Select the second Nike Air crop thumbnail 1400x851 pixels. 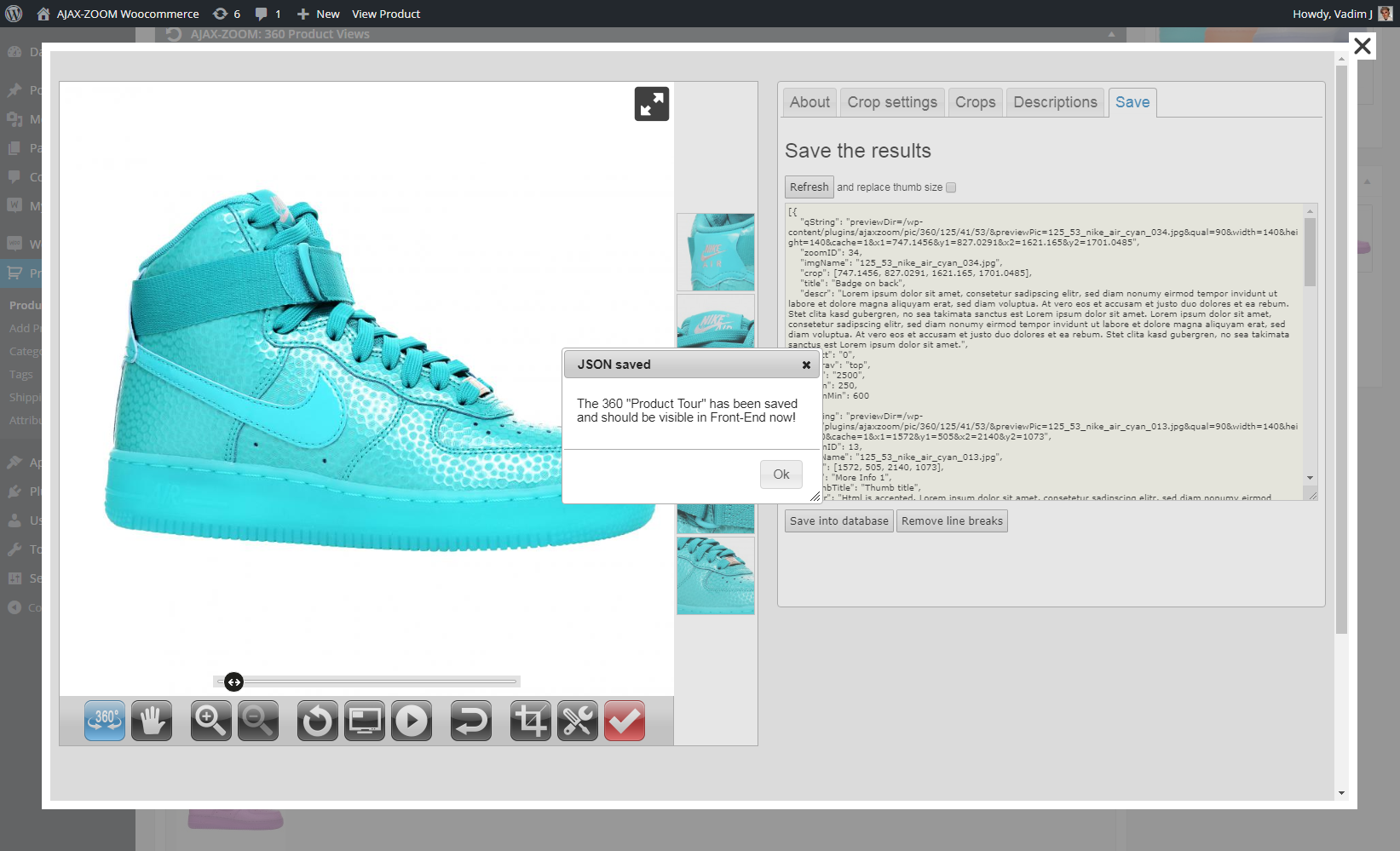pyautogui.click(x=716, y=321)
